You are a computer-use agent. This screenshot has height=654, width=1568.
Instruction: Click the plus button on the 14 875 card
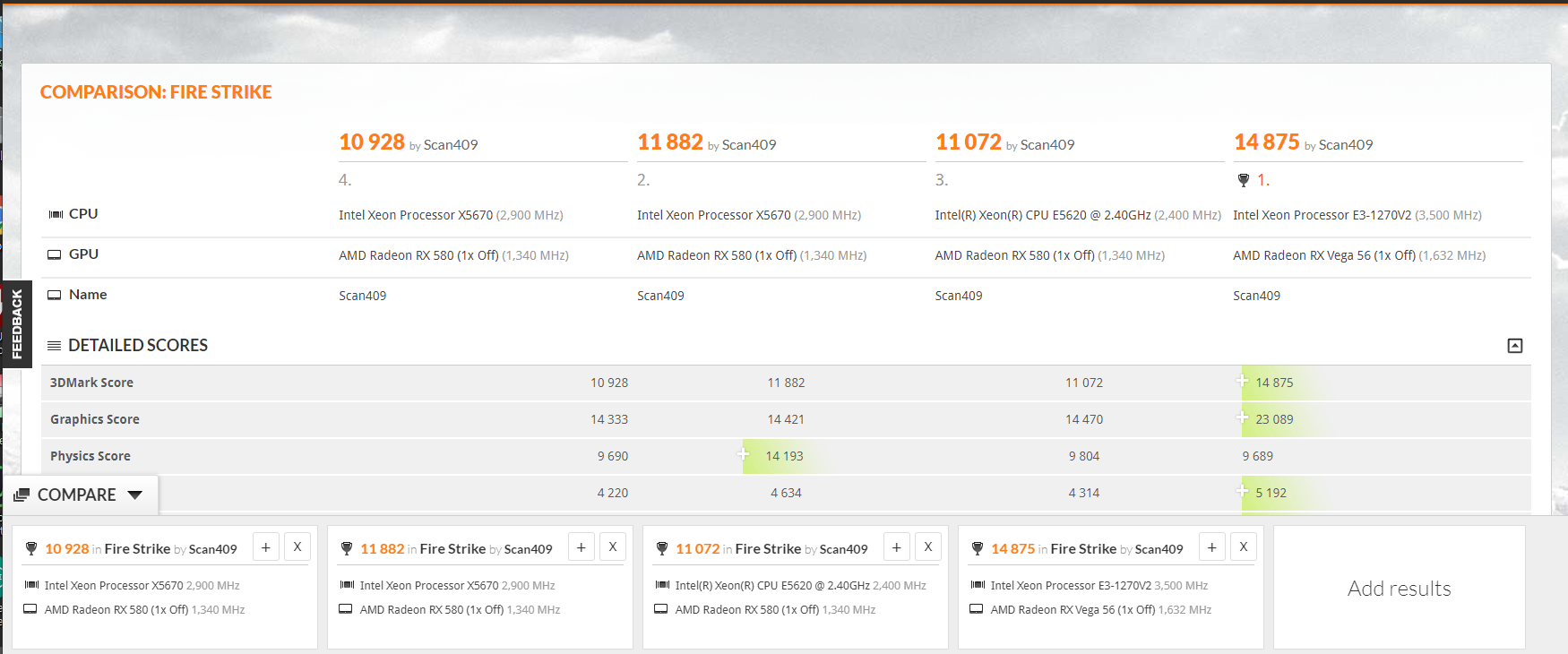pos(1212,547)
